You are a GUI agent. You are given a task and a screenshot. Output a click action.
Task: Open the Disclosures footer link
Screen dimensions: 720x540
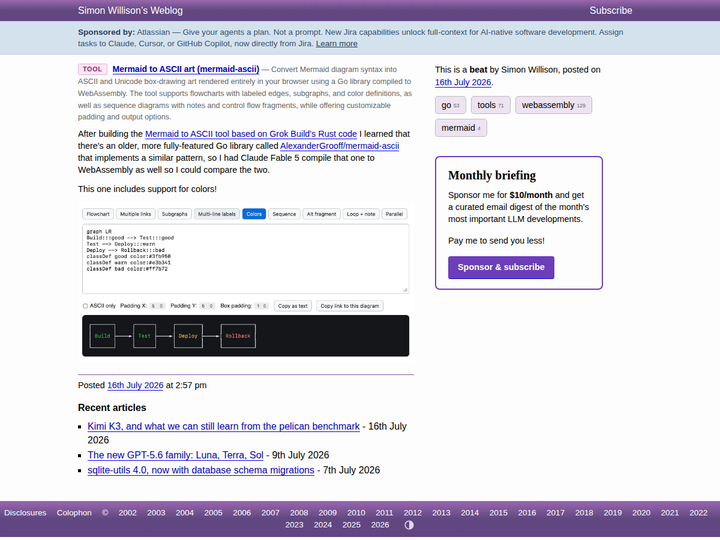25,512
